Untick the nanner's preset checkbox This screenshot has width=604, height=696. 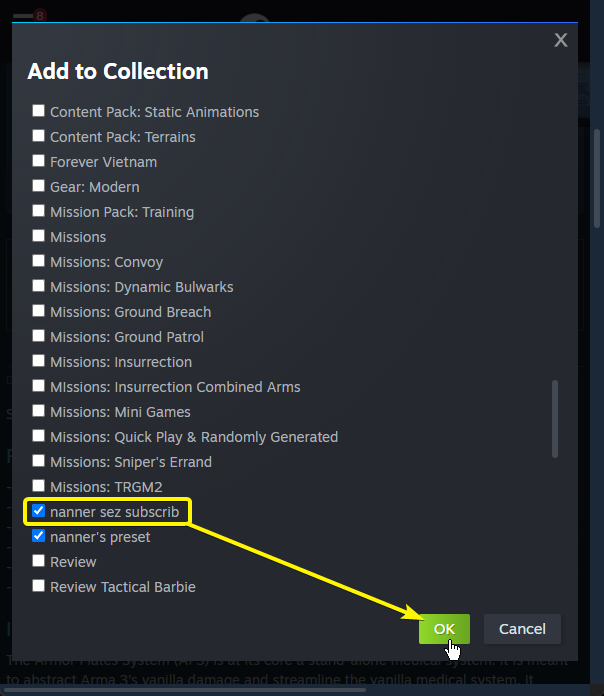click(39, 537)
